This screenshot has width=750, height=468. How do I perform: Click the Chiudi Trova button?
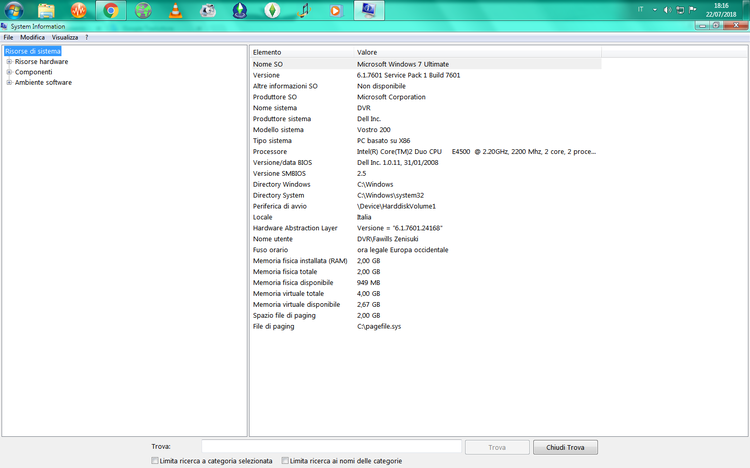click(565, 447)
